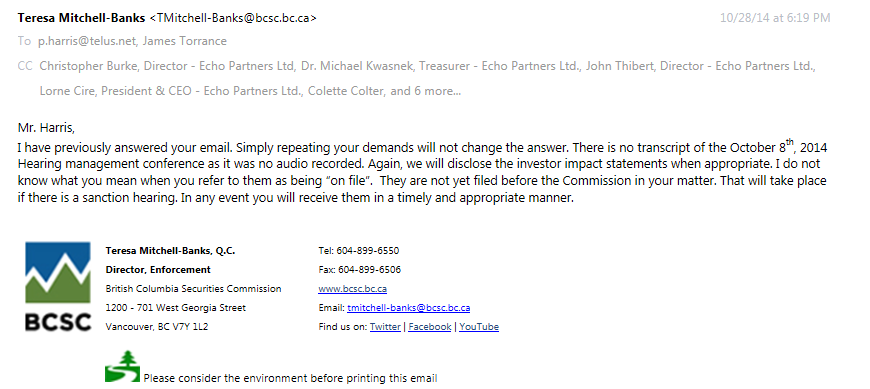Click the green tree environment icon
The image size is (870, 389).
pyautogui.click(x=122, y=366)
